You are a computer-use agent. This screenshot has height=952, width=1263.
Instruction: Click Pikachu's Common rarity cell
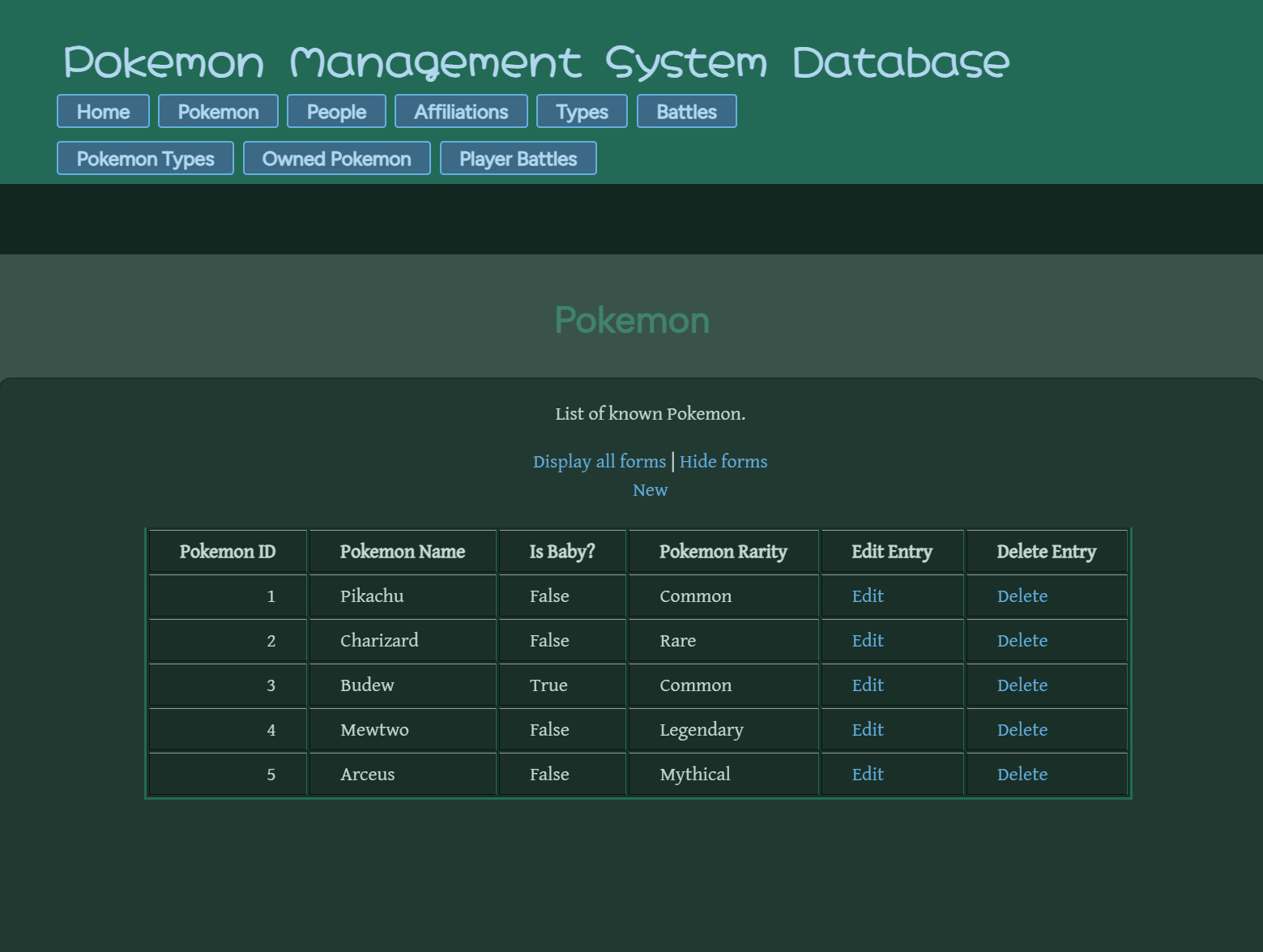click(x=723, y=596)
